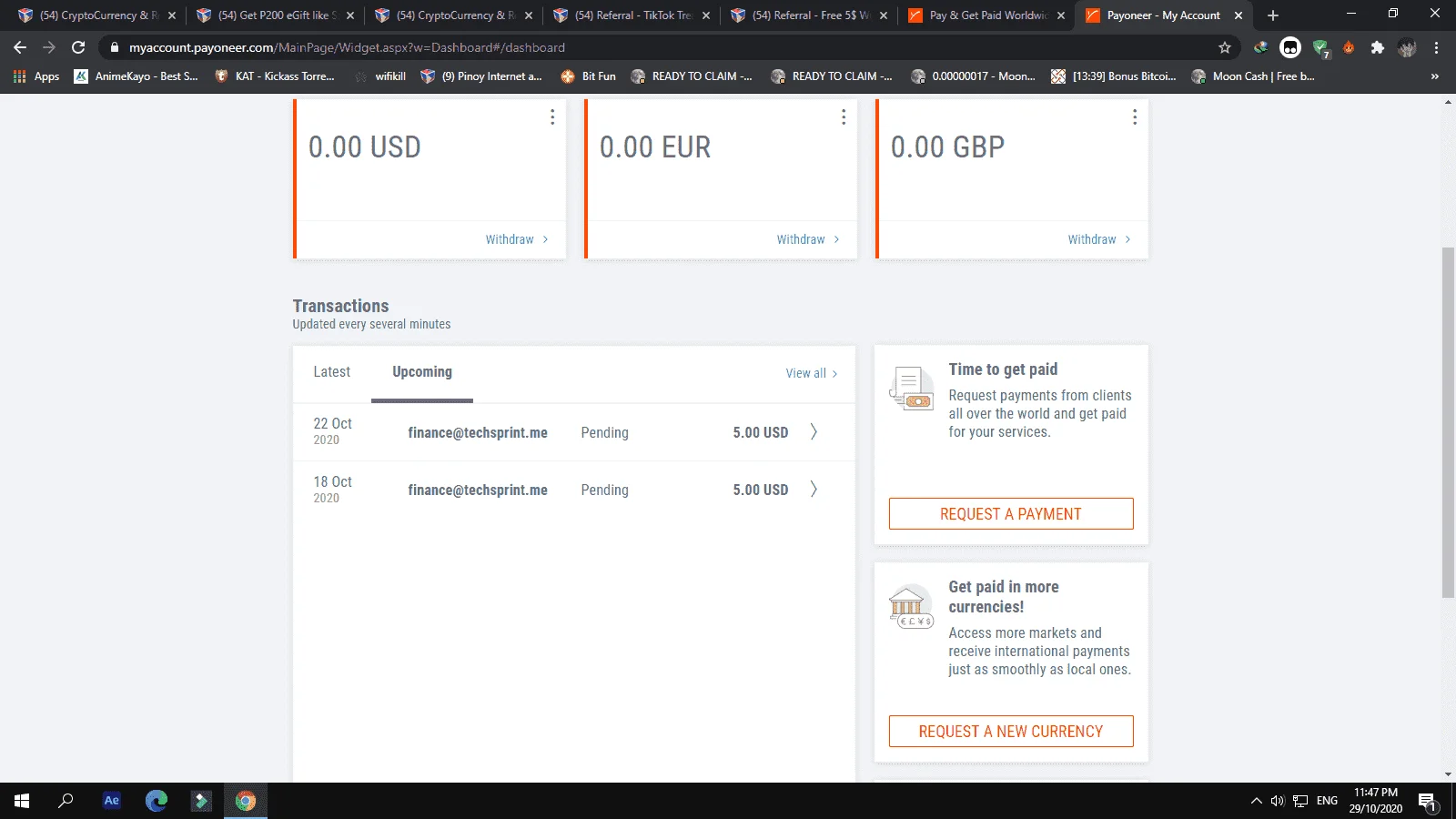Click the ENG language indicator

coord(1327,801)
